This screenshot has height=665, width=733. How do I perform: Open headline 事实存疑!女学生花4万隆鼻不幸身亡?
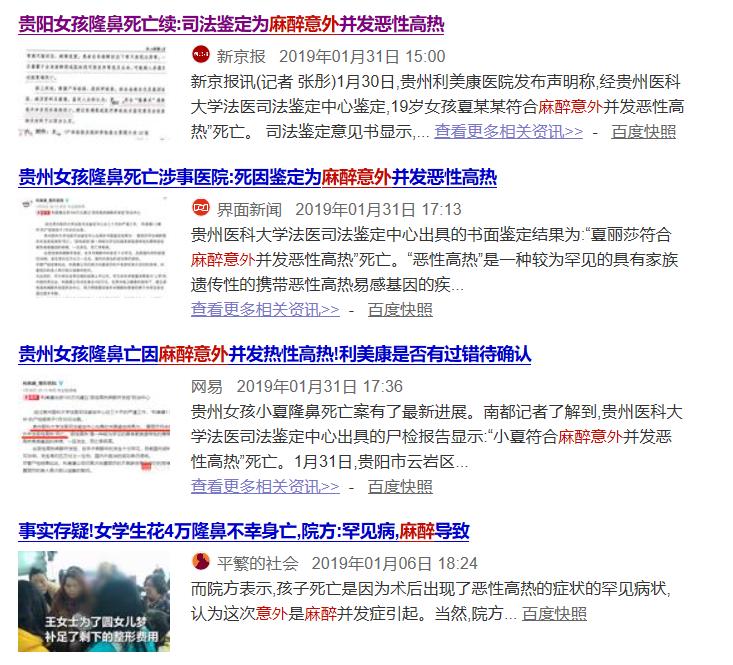point(244,531)
